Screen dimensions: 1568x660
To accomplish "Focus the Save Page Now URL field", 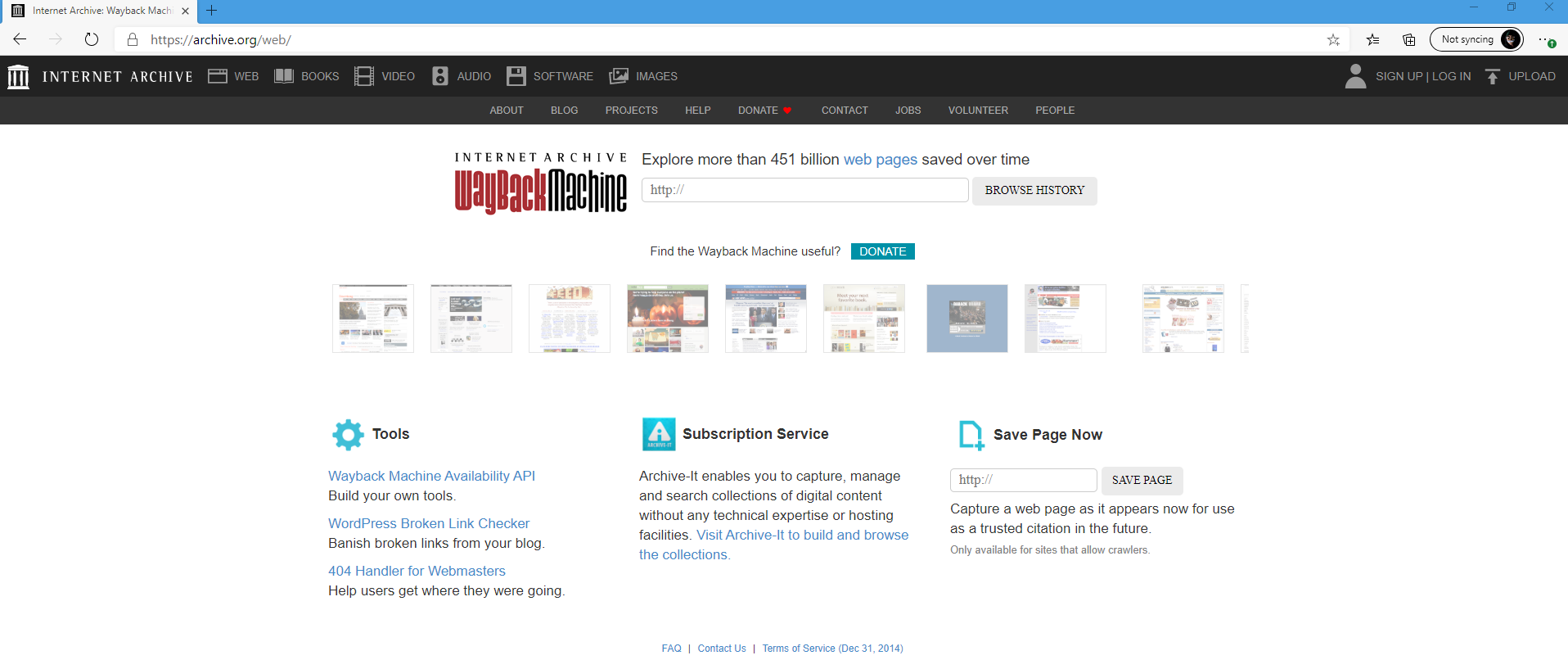I will (1024, 480).
